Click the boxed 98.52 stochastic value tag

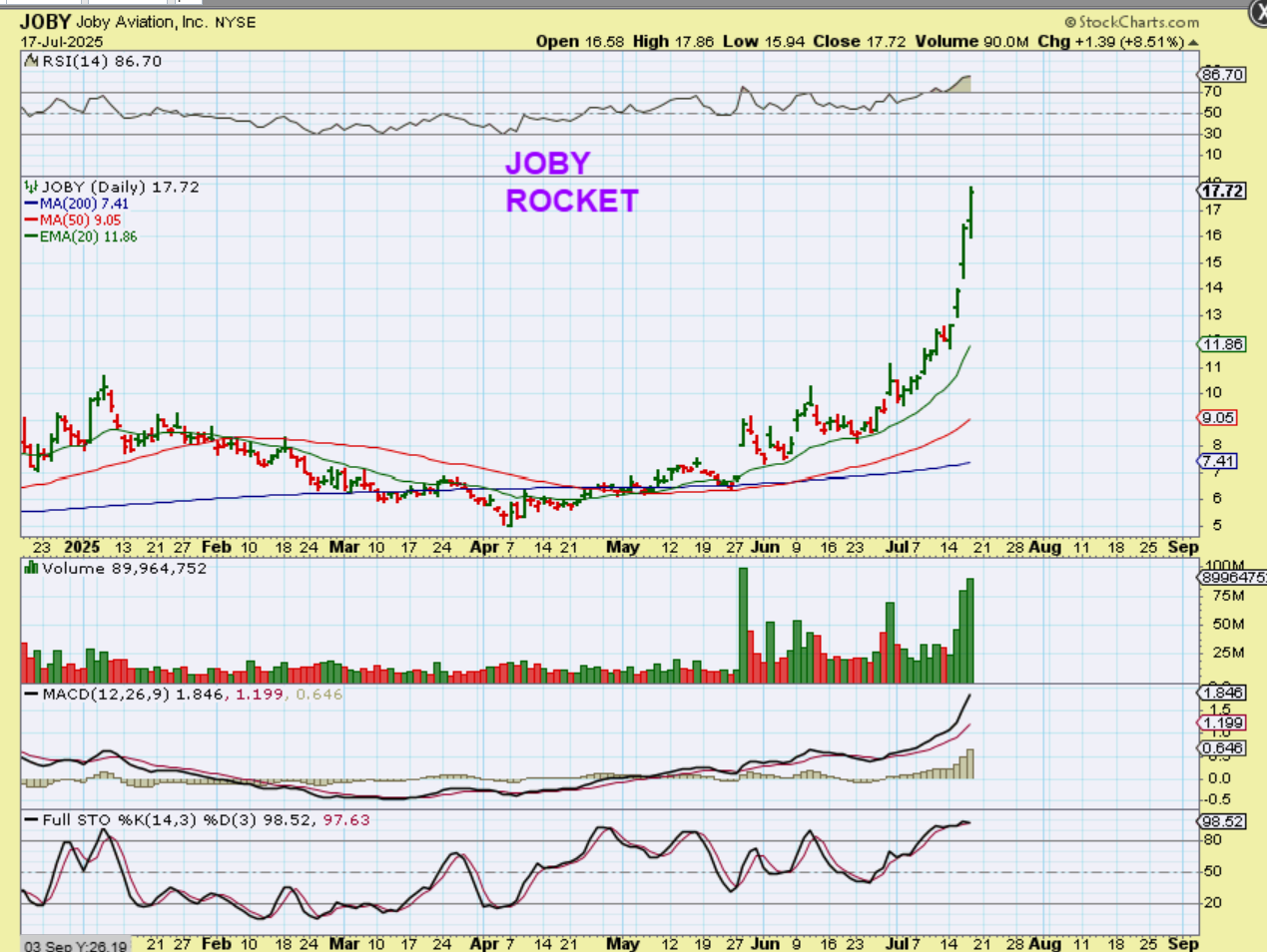pyautogui.click(x=1222, y=821)
